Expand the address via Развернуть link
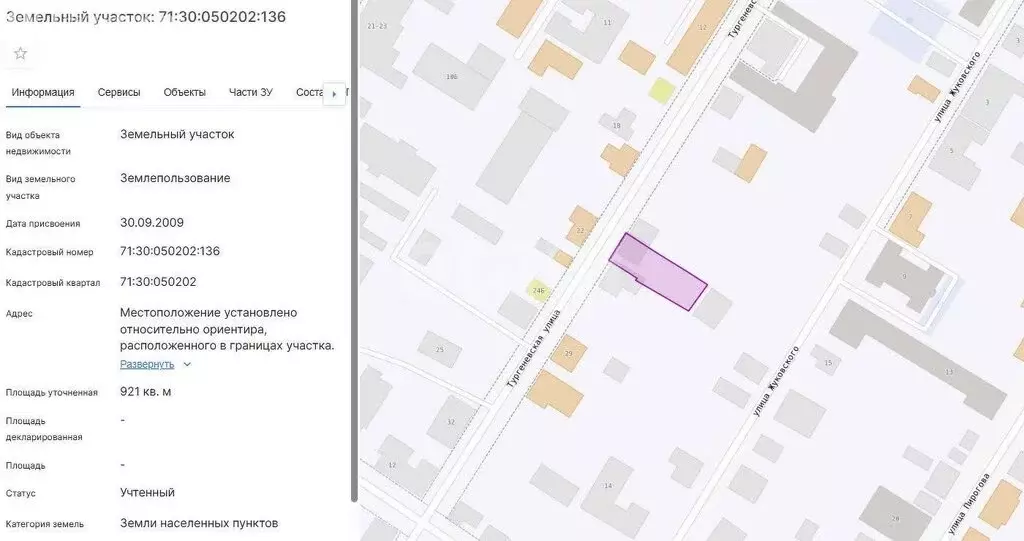This screenshot has width=1024, height=541. point(147,364)
